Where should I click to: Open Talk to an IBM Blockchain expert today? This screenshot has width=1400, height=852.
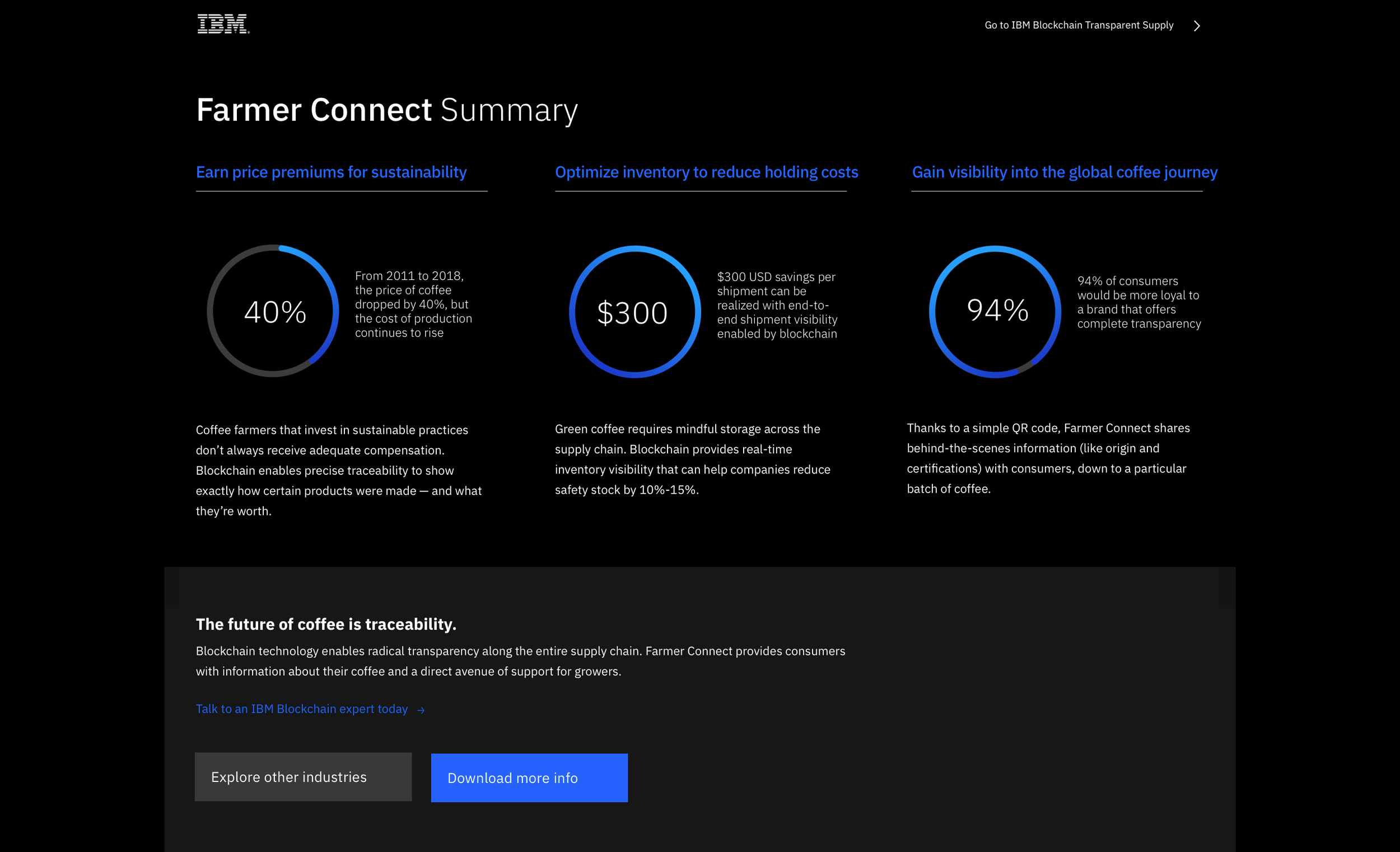click(302, 709)
